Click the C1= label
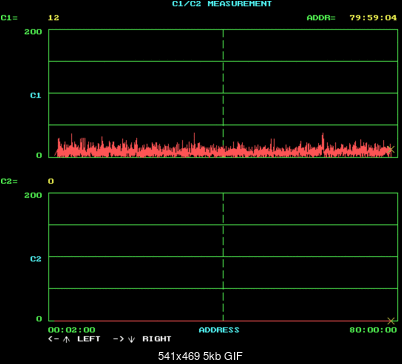 coord(9,18)
